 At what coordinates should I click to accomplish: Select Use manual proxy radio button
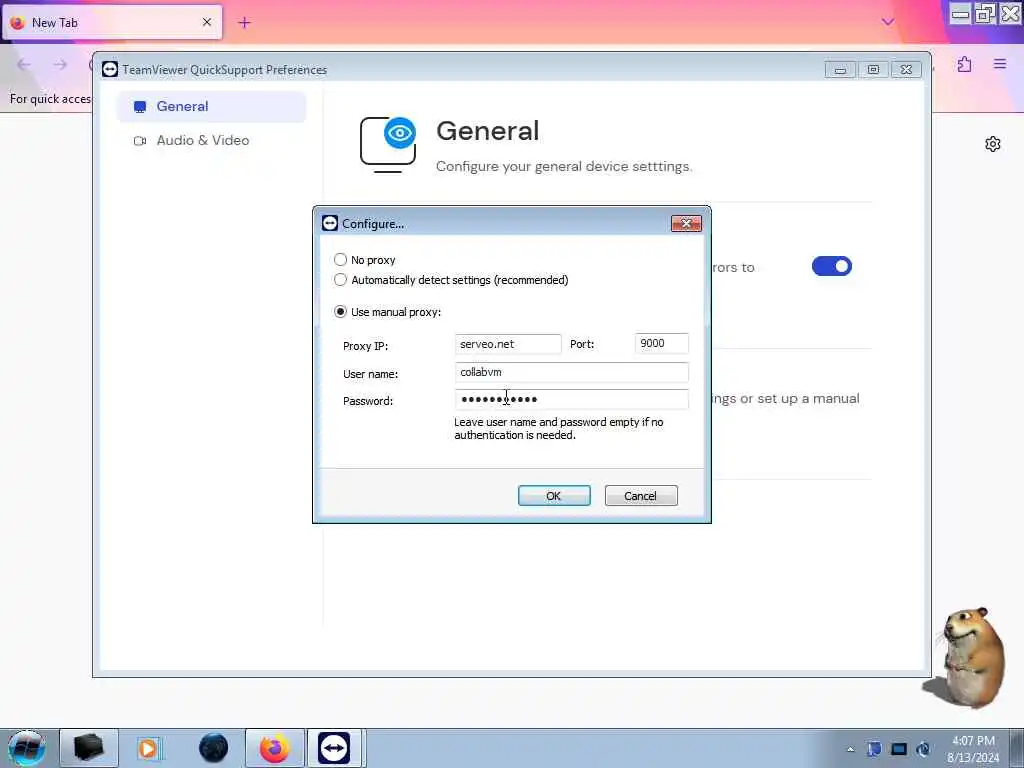coord(340,312)
